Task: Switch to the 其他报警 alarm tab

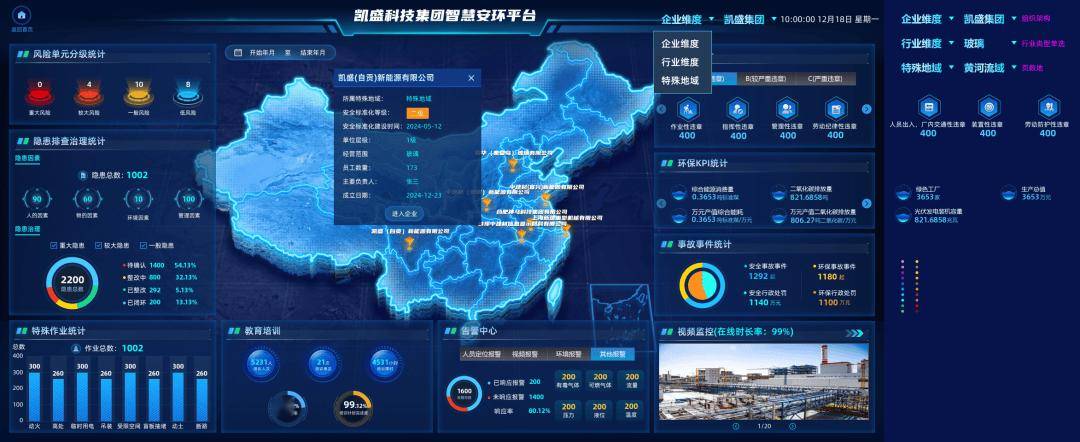Action: coord(611,354)
